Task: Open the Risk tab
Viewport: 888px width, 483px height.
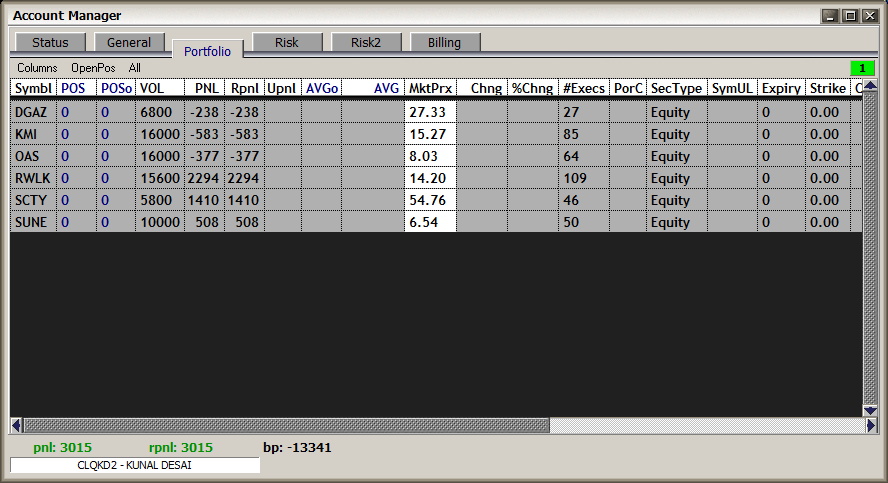Action: pyautogui.click(x=287, y=42)
